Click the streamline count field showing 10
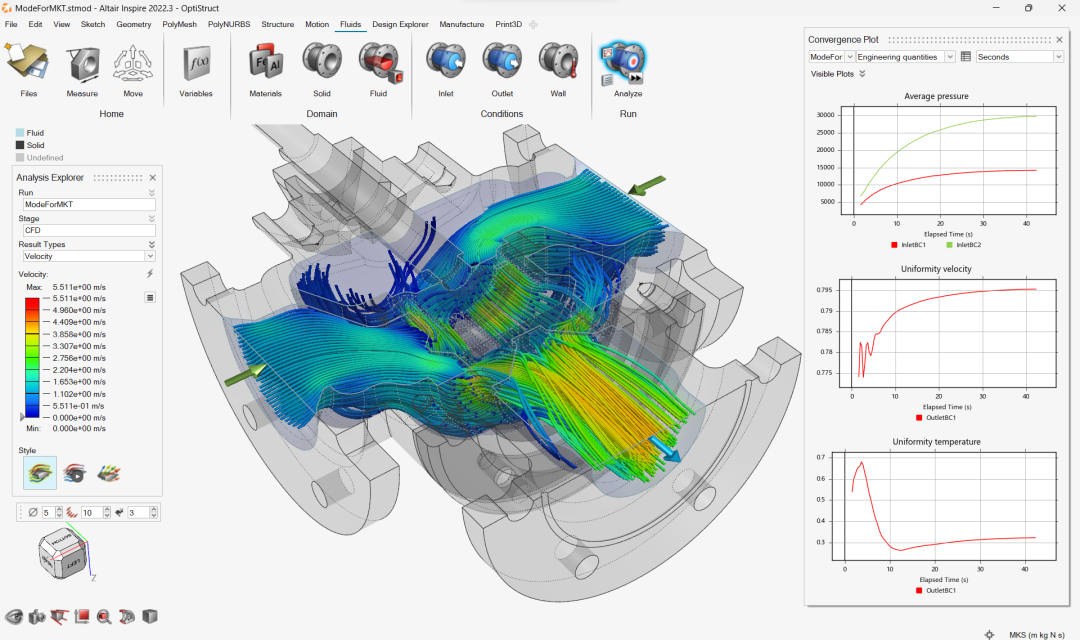The width and height of the screenshot is (1080, 640). pos(92,513)
